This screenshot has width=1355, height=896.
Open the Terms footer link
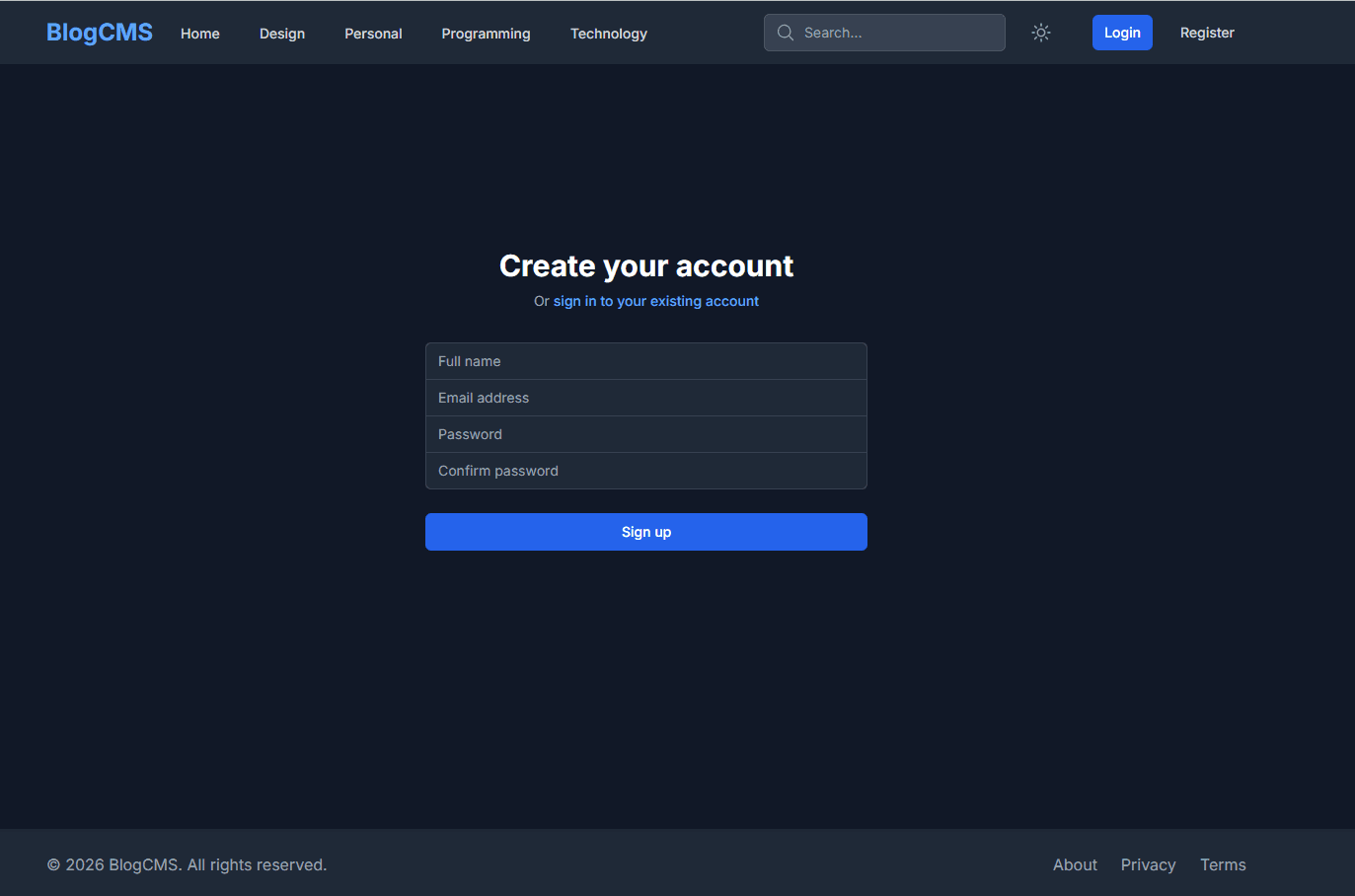pos(1223,864)
